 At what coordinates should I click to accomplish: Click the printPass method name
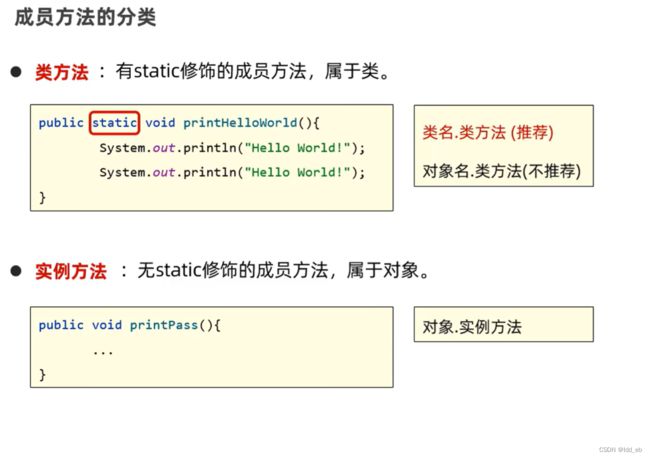pyautogui.click(x=164, y=325)
